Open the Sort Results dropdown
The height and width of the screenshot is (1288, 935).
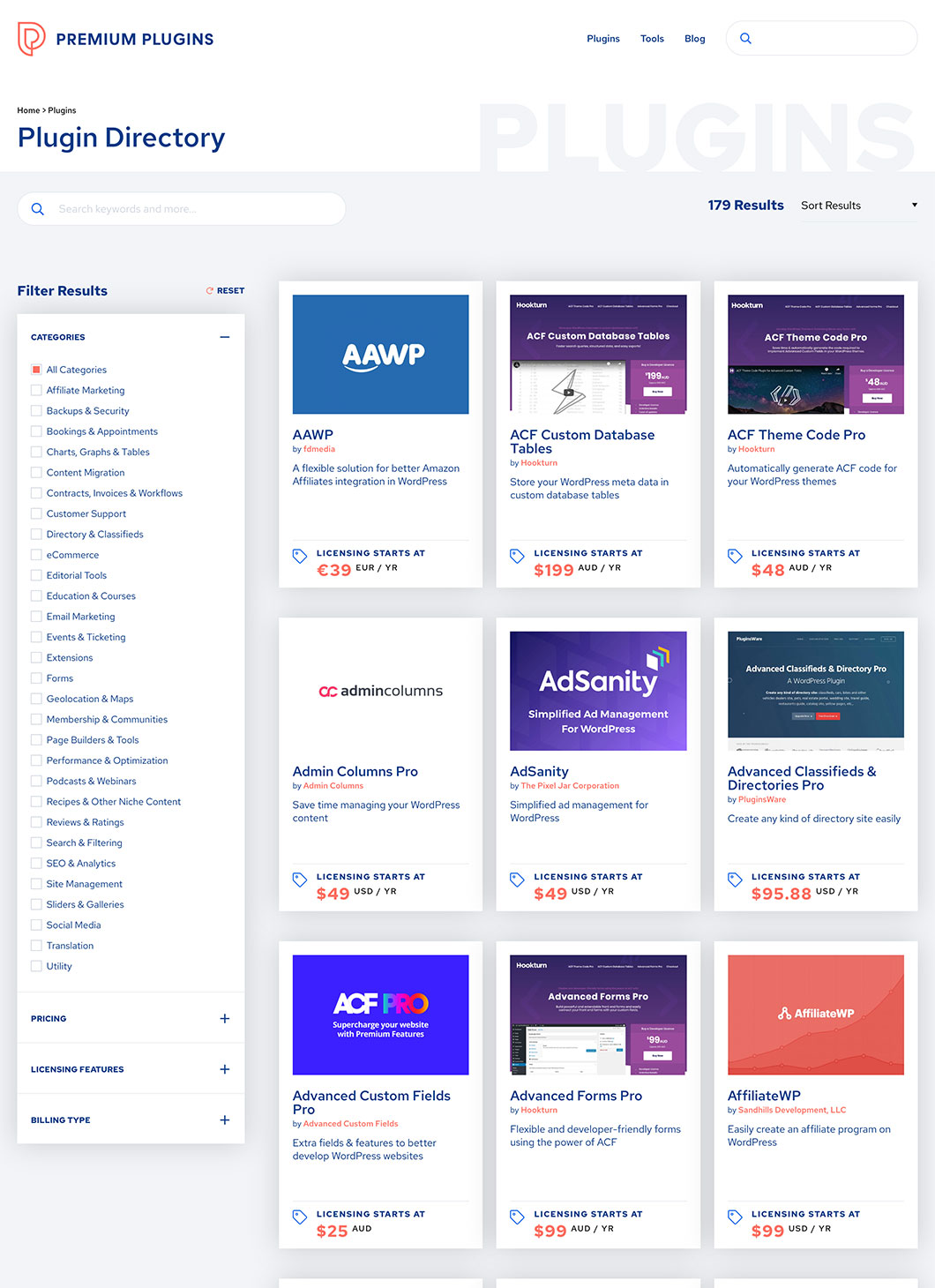pyautogui.click(x=858, y=206)
